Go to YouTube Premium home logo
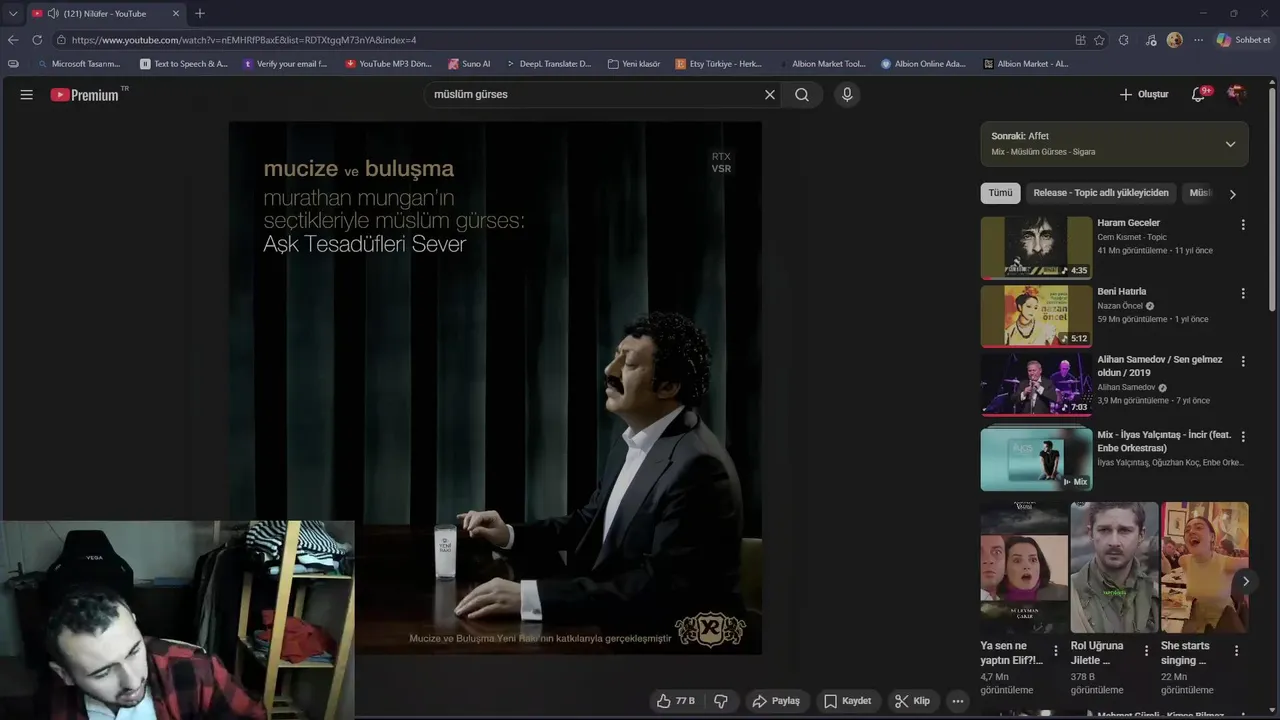The image size is (1280, 720). pos(85,95)
